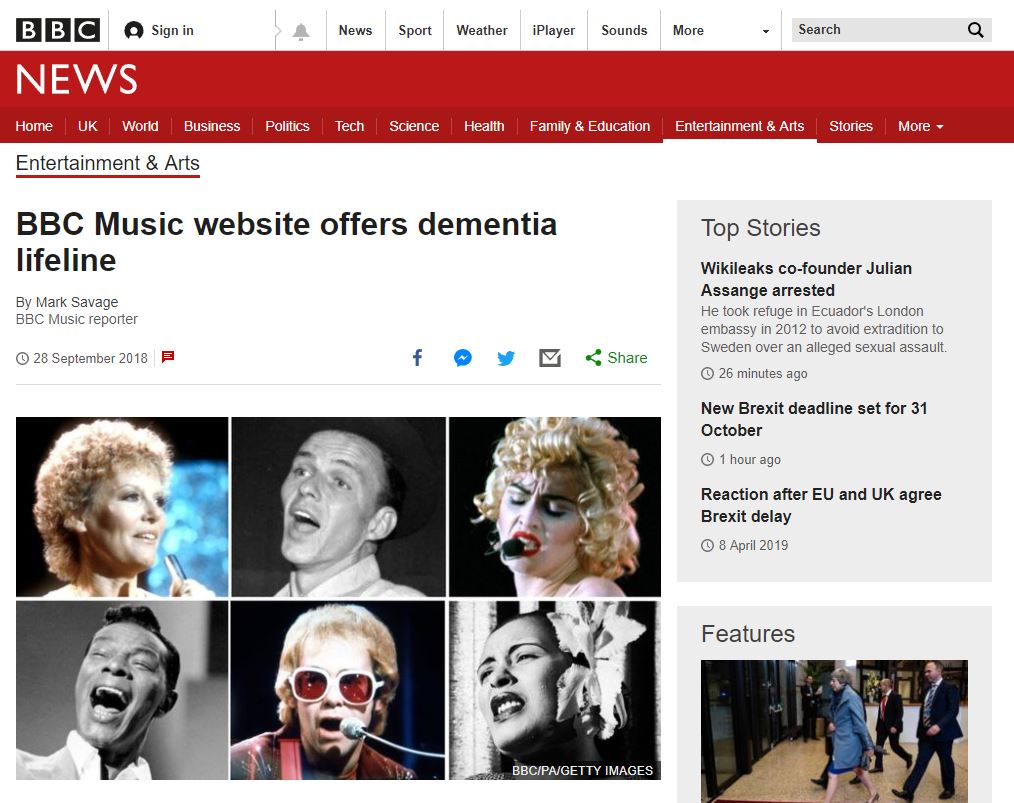Focus the Search input field
The image size is (1014, 803).
click(878, 30)
